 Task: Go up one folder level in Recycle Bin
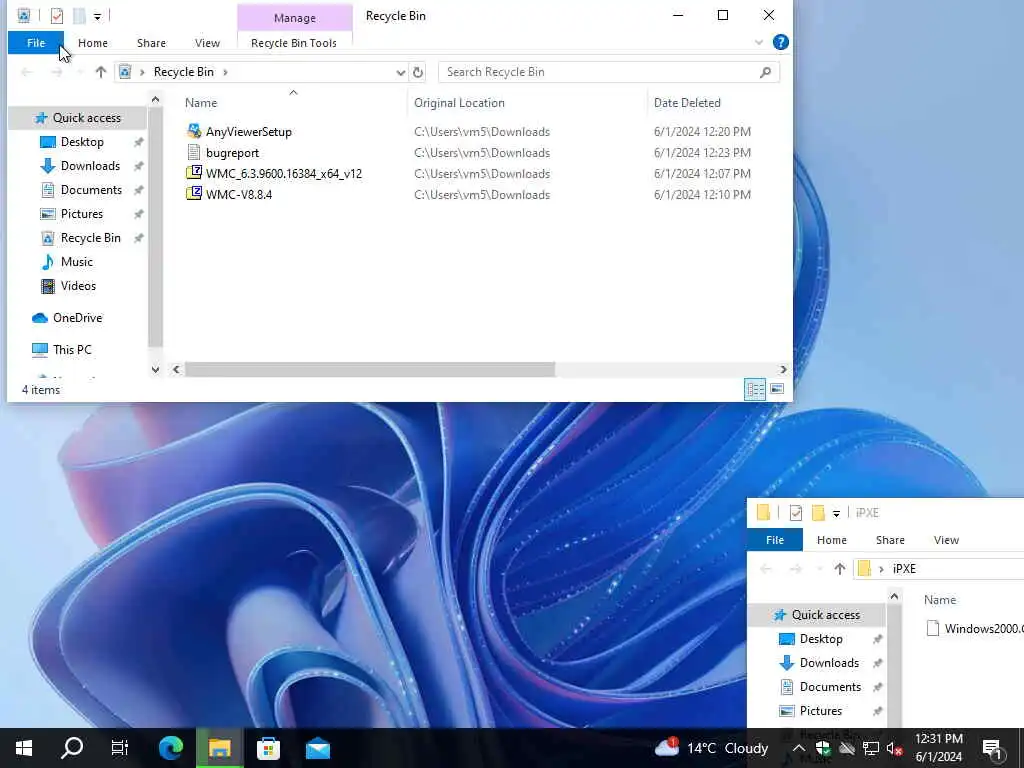pyautogui.click(x=101, y=72)
